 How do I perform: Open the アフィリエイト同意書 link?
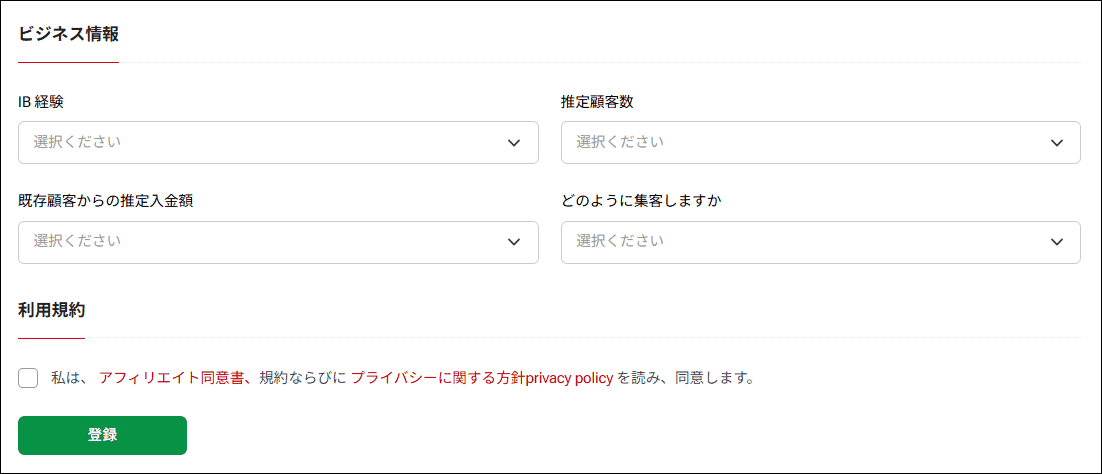click(171, 378)
